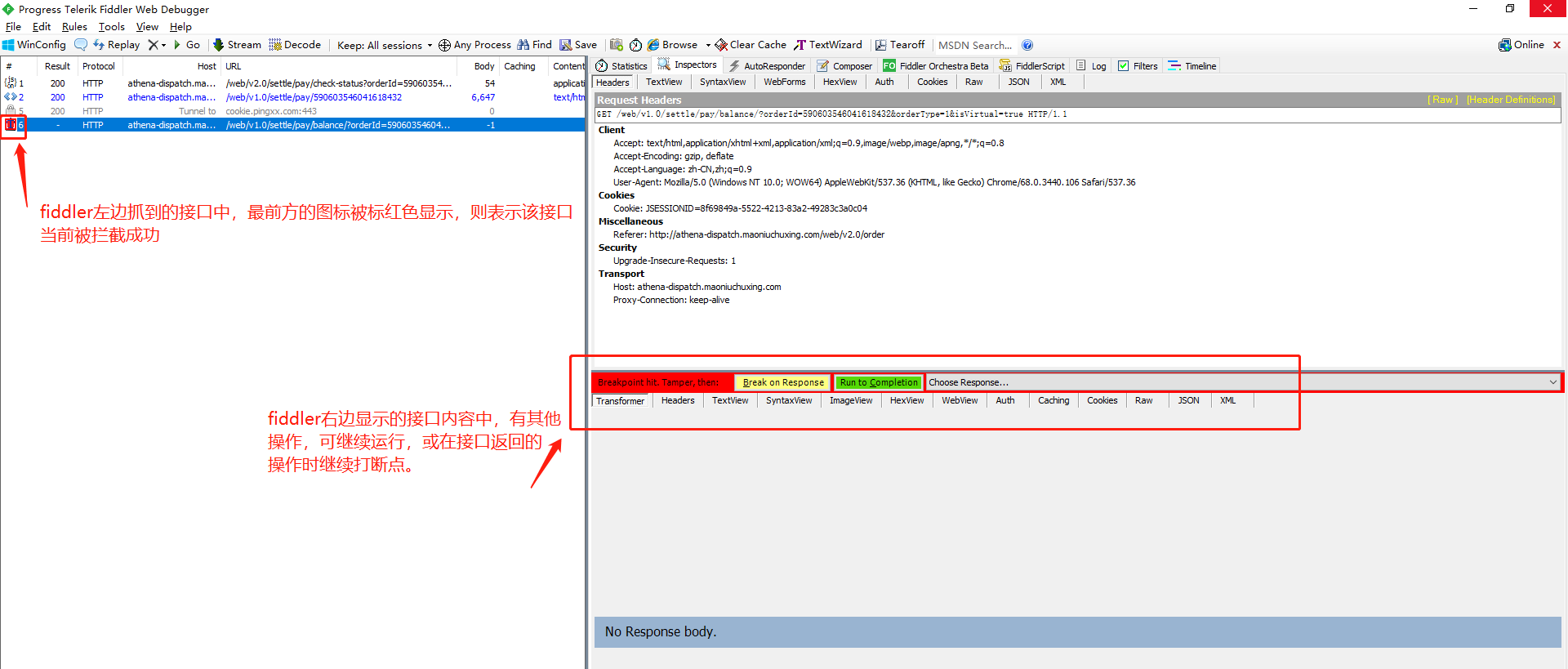Open the File menu
Image resolution: width=1568 pixels, height=669 pixels.
13,27
